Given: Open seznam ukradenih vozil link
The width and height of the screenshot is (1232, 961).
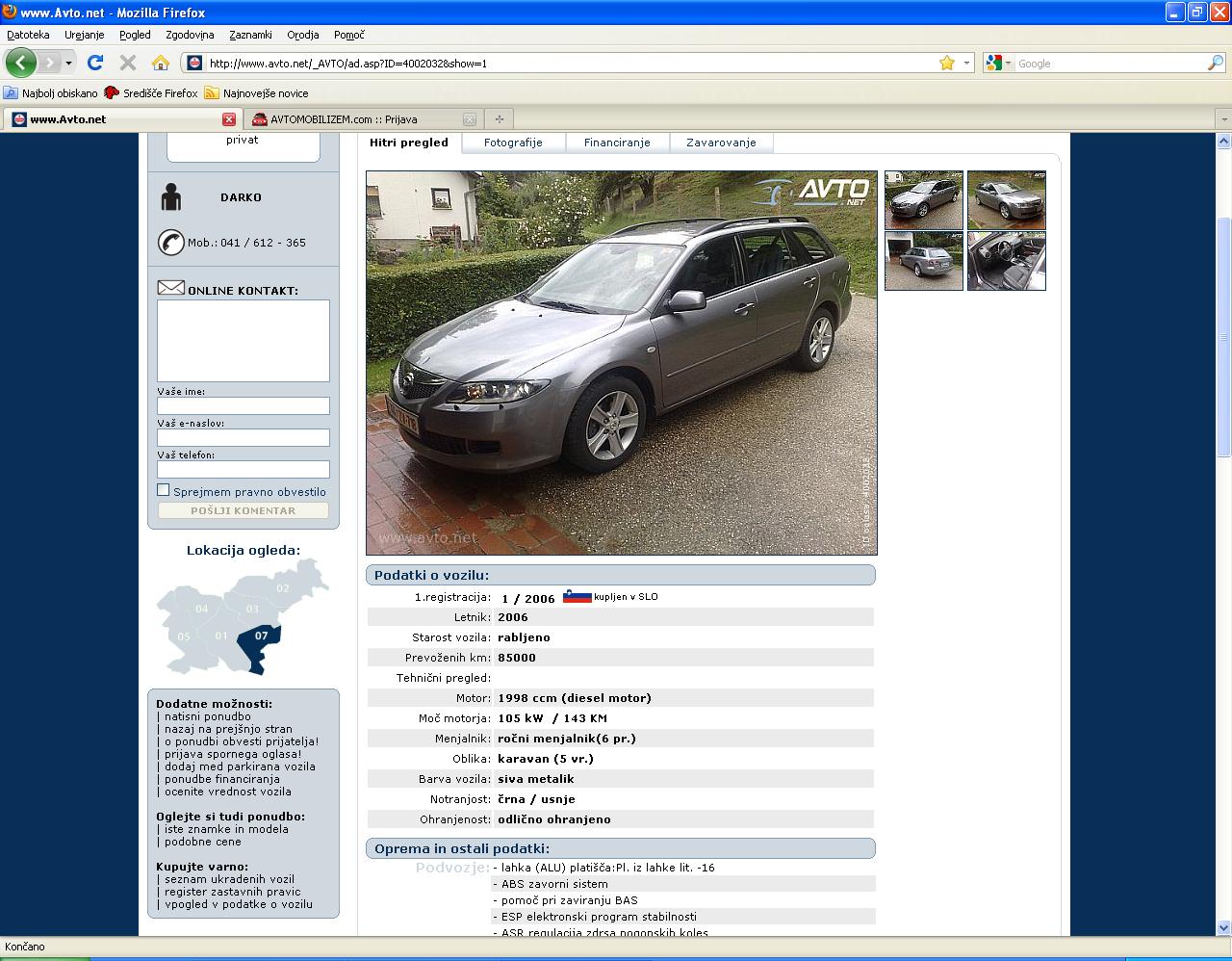Looking at the screenshot, I should point(229,879).
